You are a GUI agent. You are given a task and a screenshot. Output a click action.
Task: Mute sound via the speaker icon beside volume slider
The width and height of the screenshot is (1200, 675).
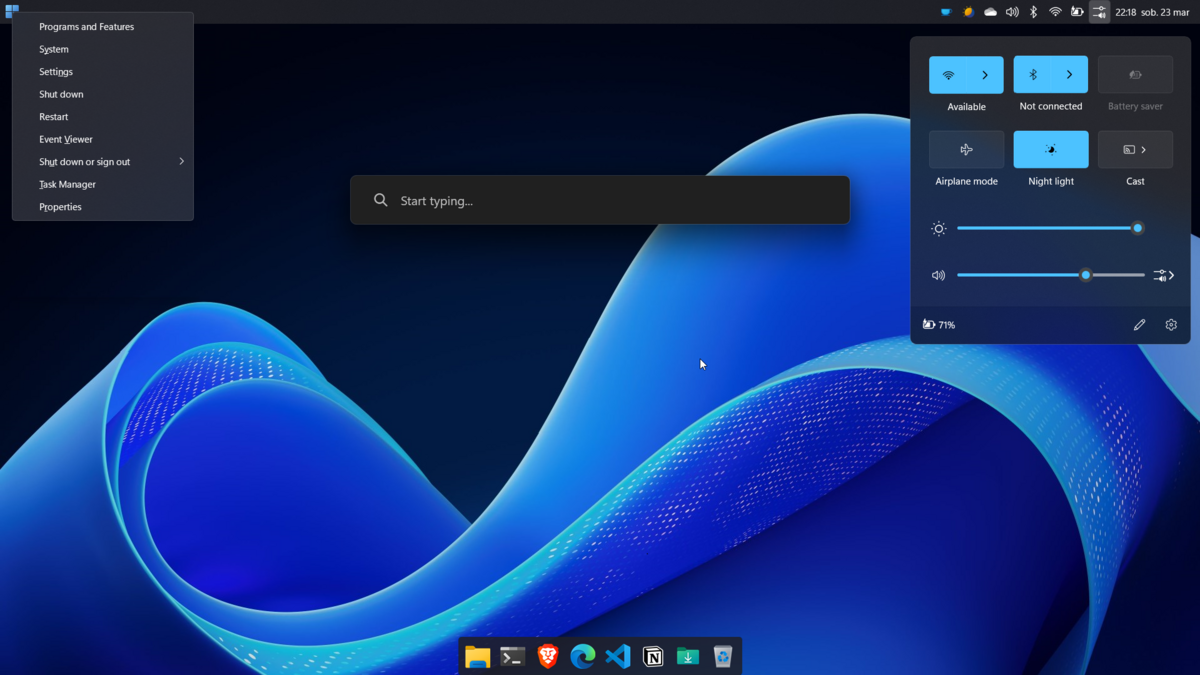[938, 275]
